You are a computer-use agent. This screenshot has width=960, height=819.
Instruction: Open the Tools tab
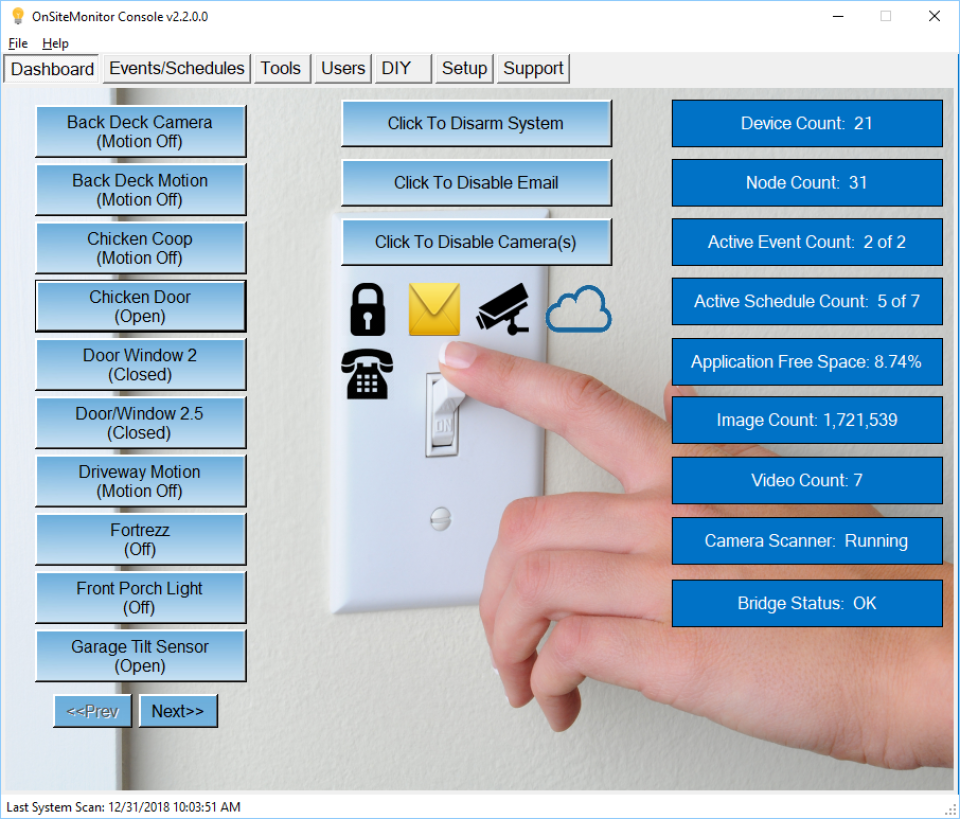[x=281, y=68]
